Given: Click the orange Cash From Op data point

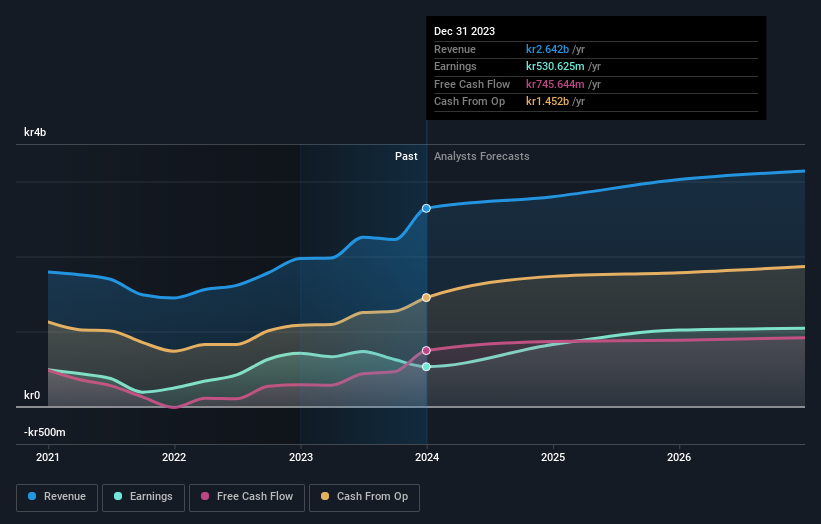Looking at the screenshot, I should pos(426,297).
